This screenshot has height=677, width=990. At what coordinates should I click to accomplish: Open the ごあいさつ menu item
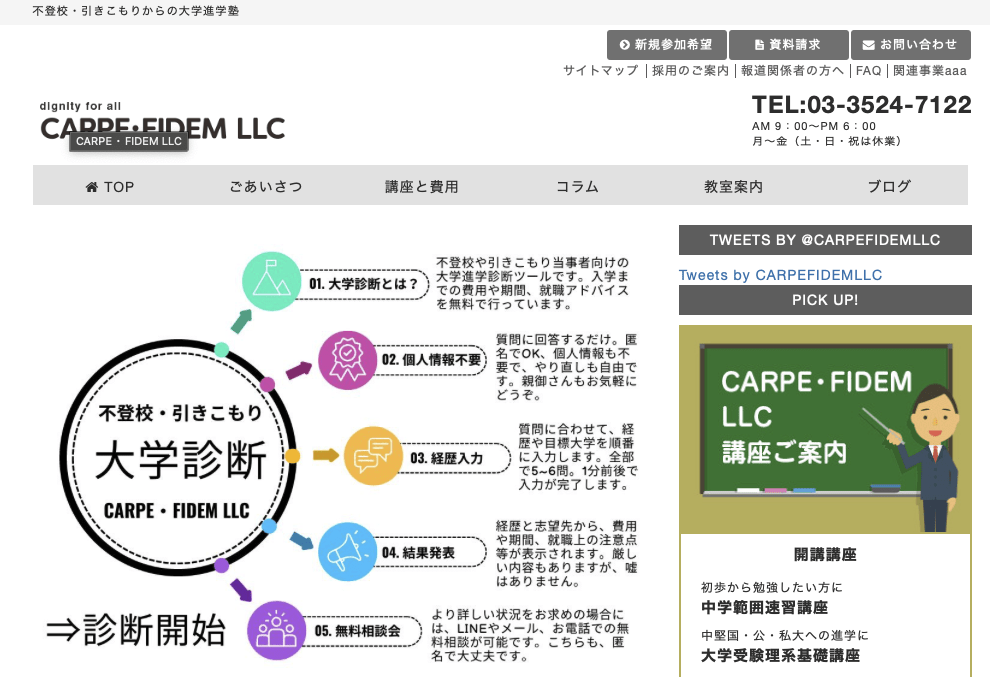pyautogui.click(x=266, y=186)
